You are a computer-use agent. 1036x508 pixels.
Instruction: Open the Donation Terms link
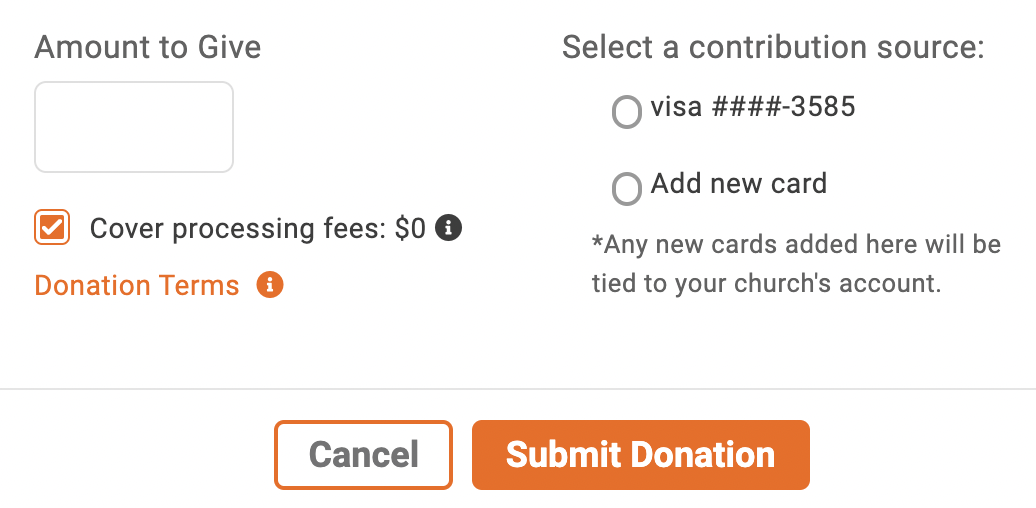pos(137,286)
